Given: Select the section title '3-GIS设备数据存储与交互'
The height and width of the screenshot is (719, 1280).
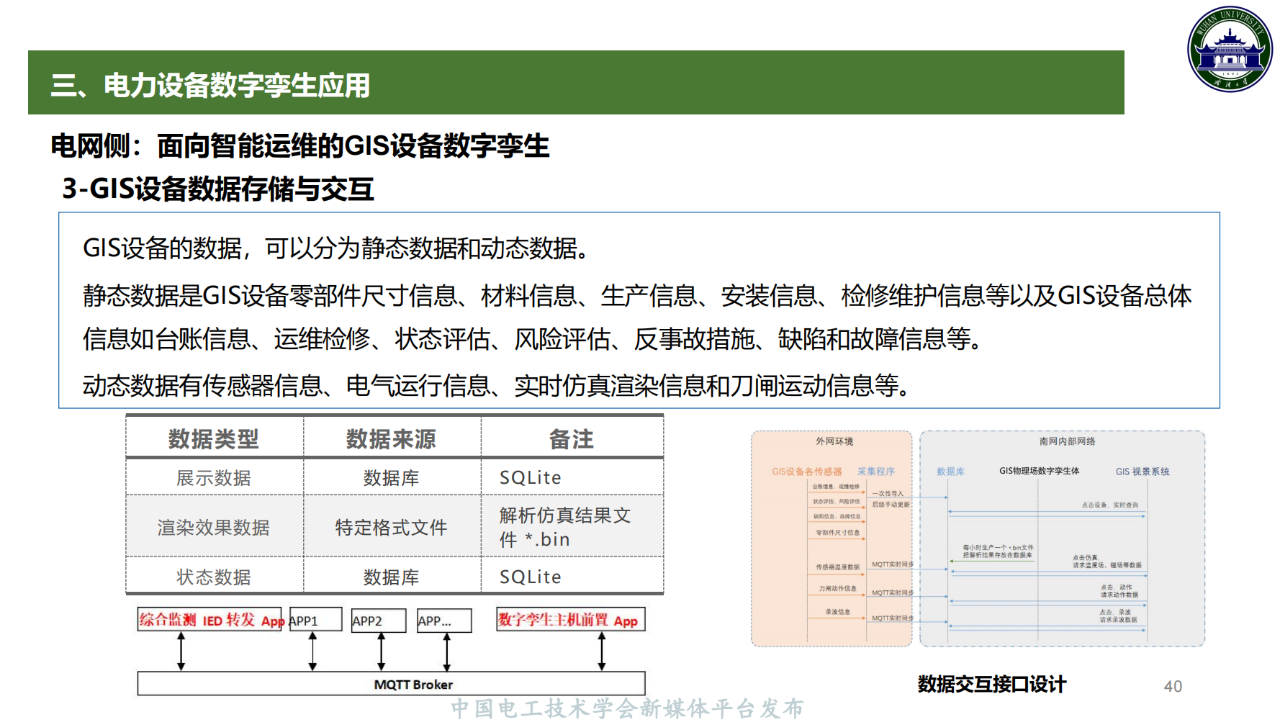Looking at the screenshot, I should coord(218,189).
